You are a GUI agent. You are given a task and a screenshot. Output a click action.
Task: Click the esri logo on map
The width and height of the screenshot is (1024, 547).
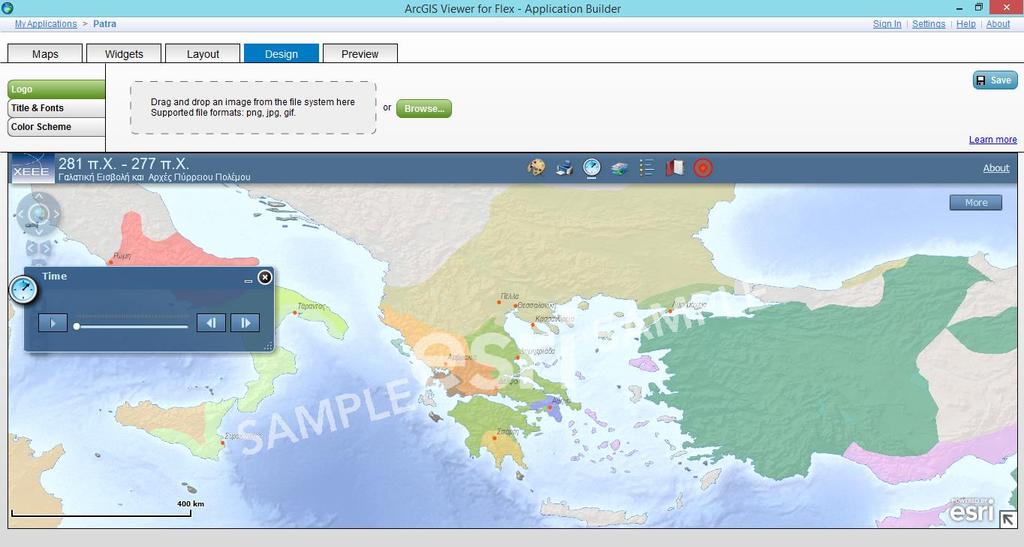coord(972,511)
